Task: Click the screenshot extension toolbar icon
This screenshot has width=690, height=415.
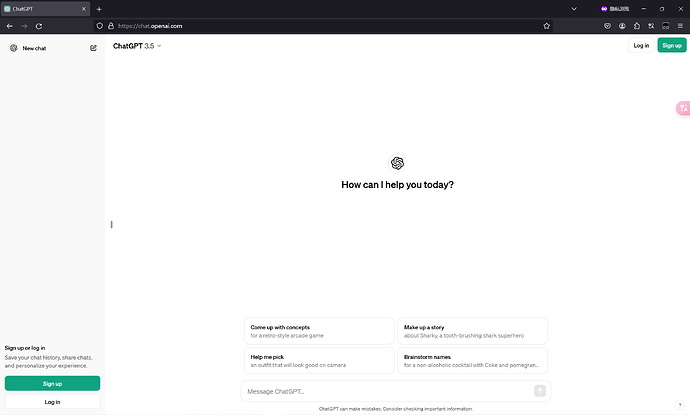Action: pos(666,26)
